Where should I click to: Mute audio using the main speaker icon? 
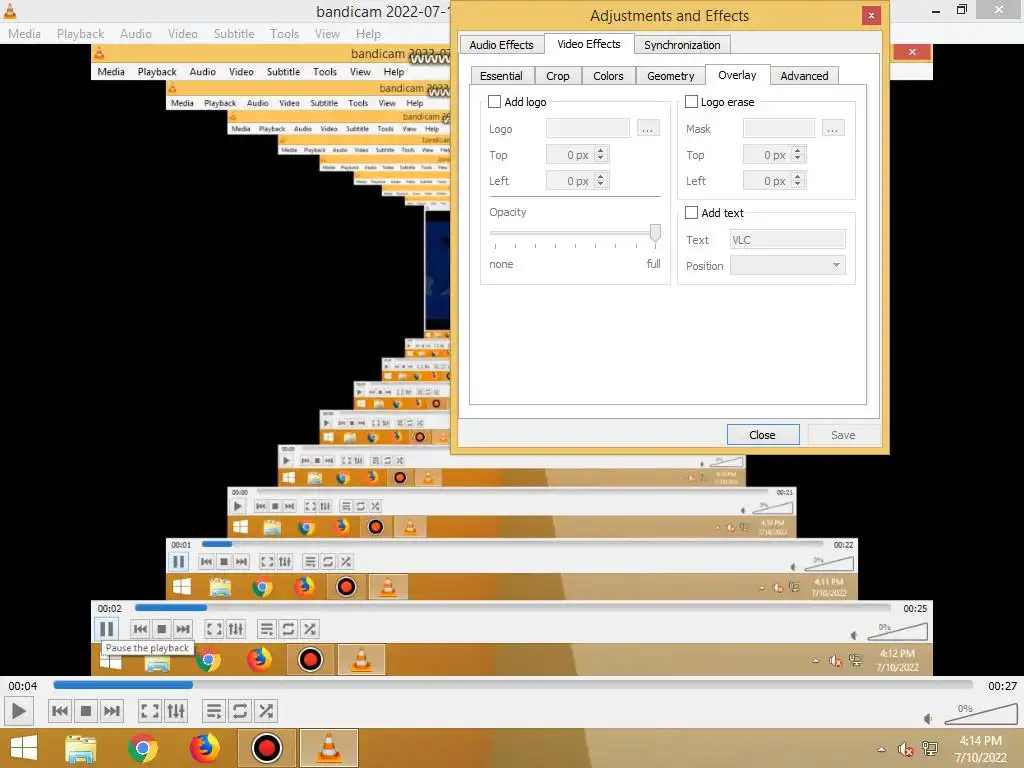tap(929, 719)
